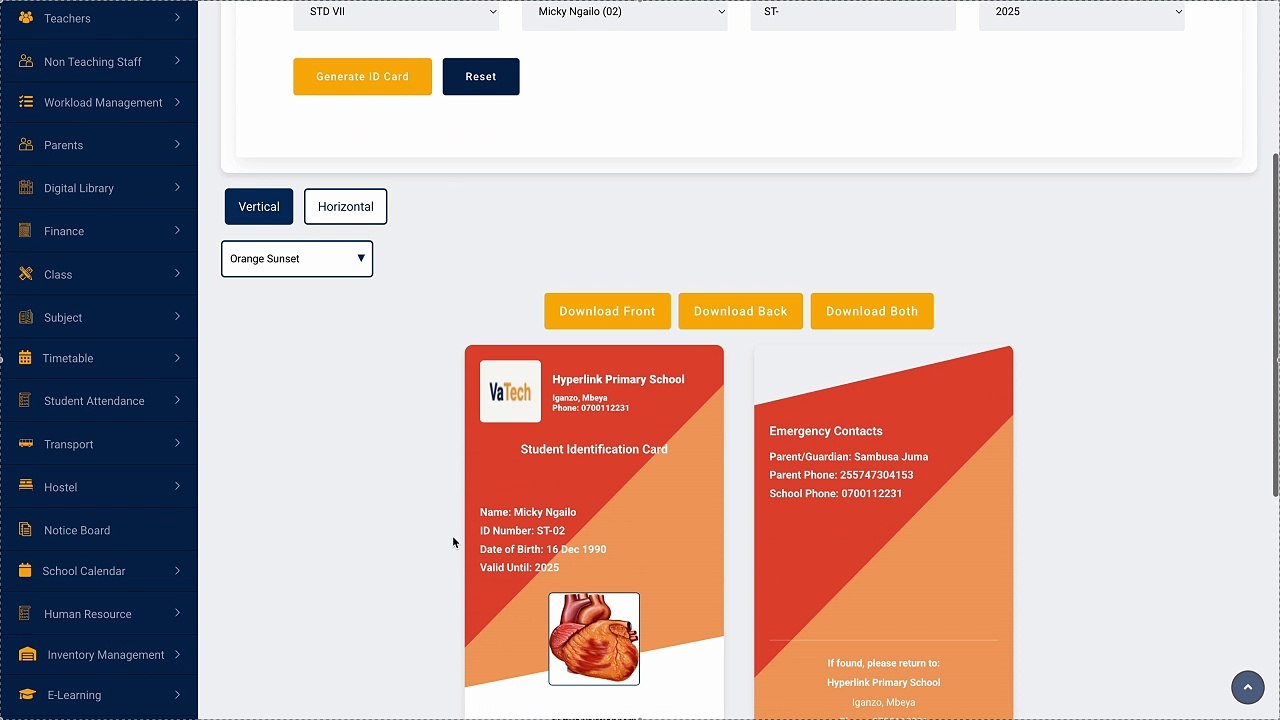Screen dimensions: 1280x720
Task: Open the Hostel menu item
Action: (99, 487)
